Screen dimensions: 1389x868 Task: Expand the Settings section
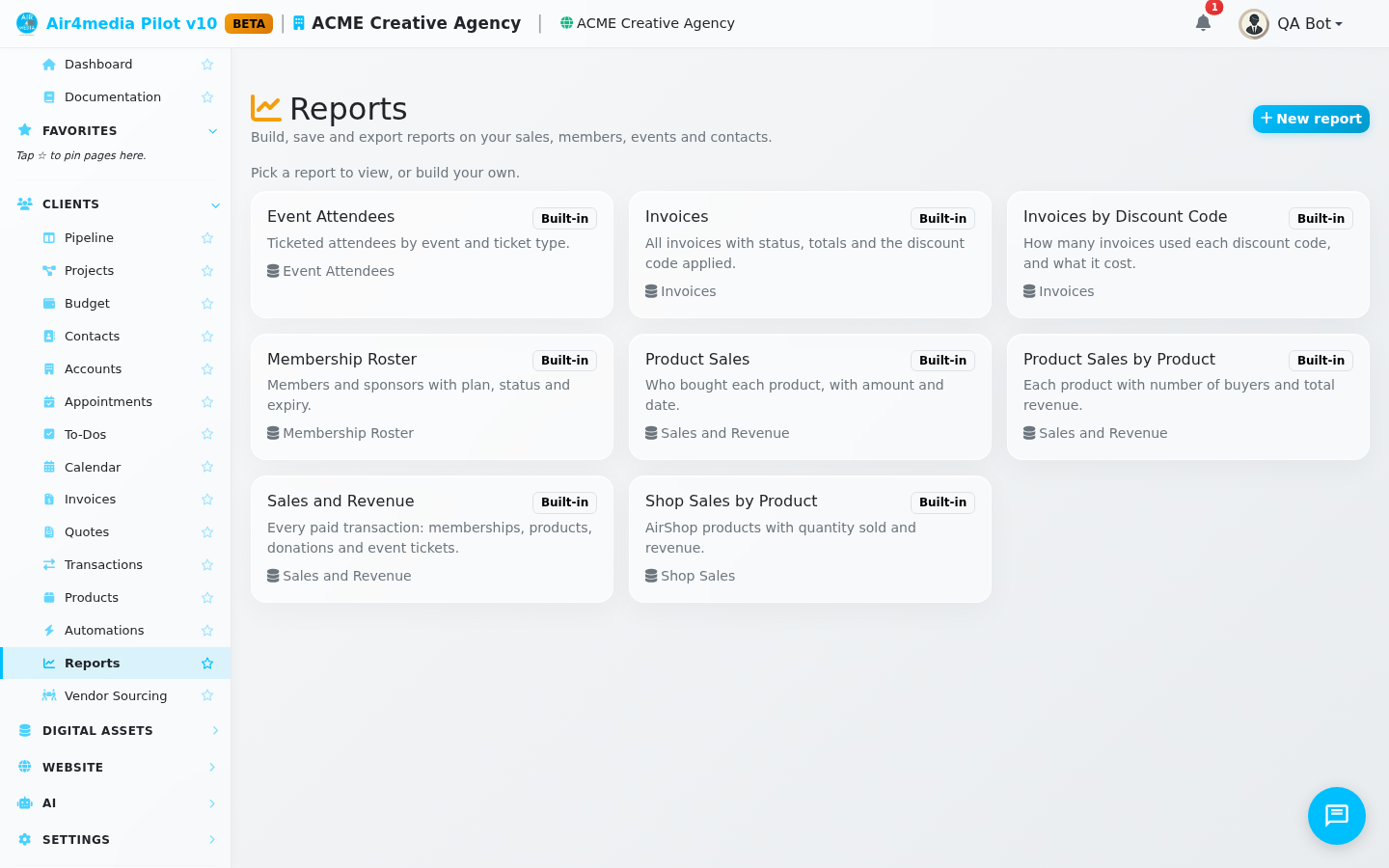tap(212, 840)
